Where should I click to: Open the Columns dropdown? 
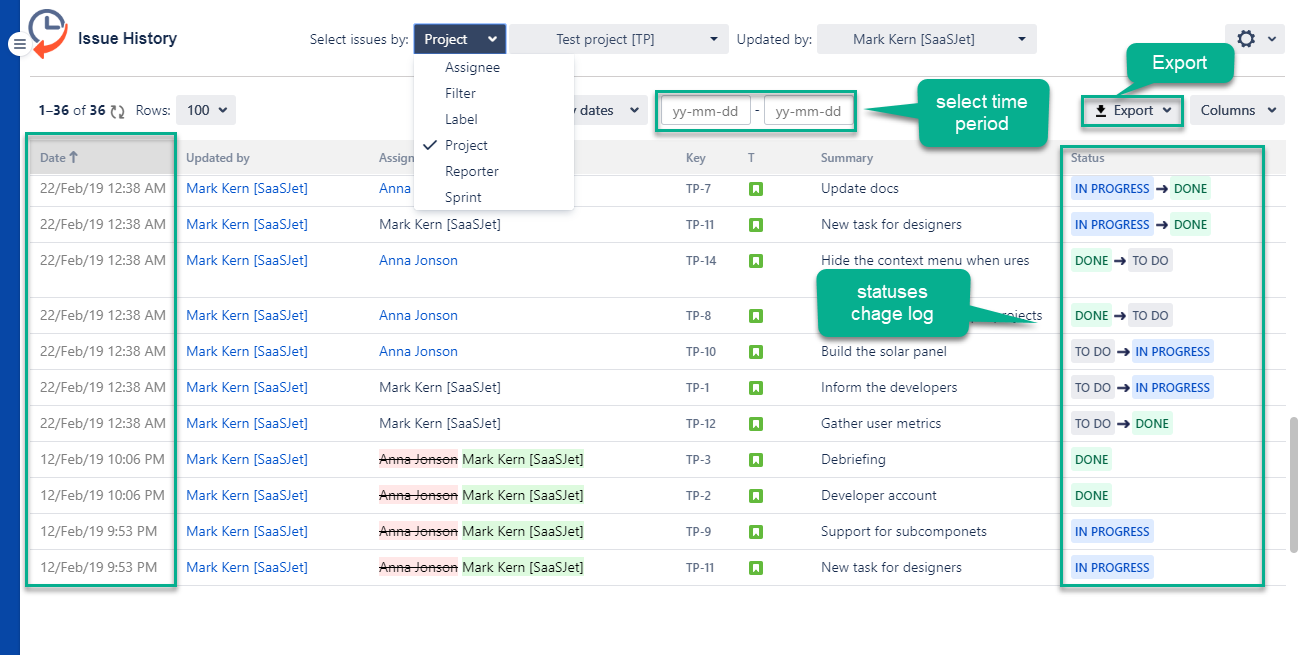click(x=1238, y=110)
